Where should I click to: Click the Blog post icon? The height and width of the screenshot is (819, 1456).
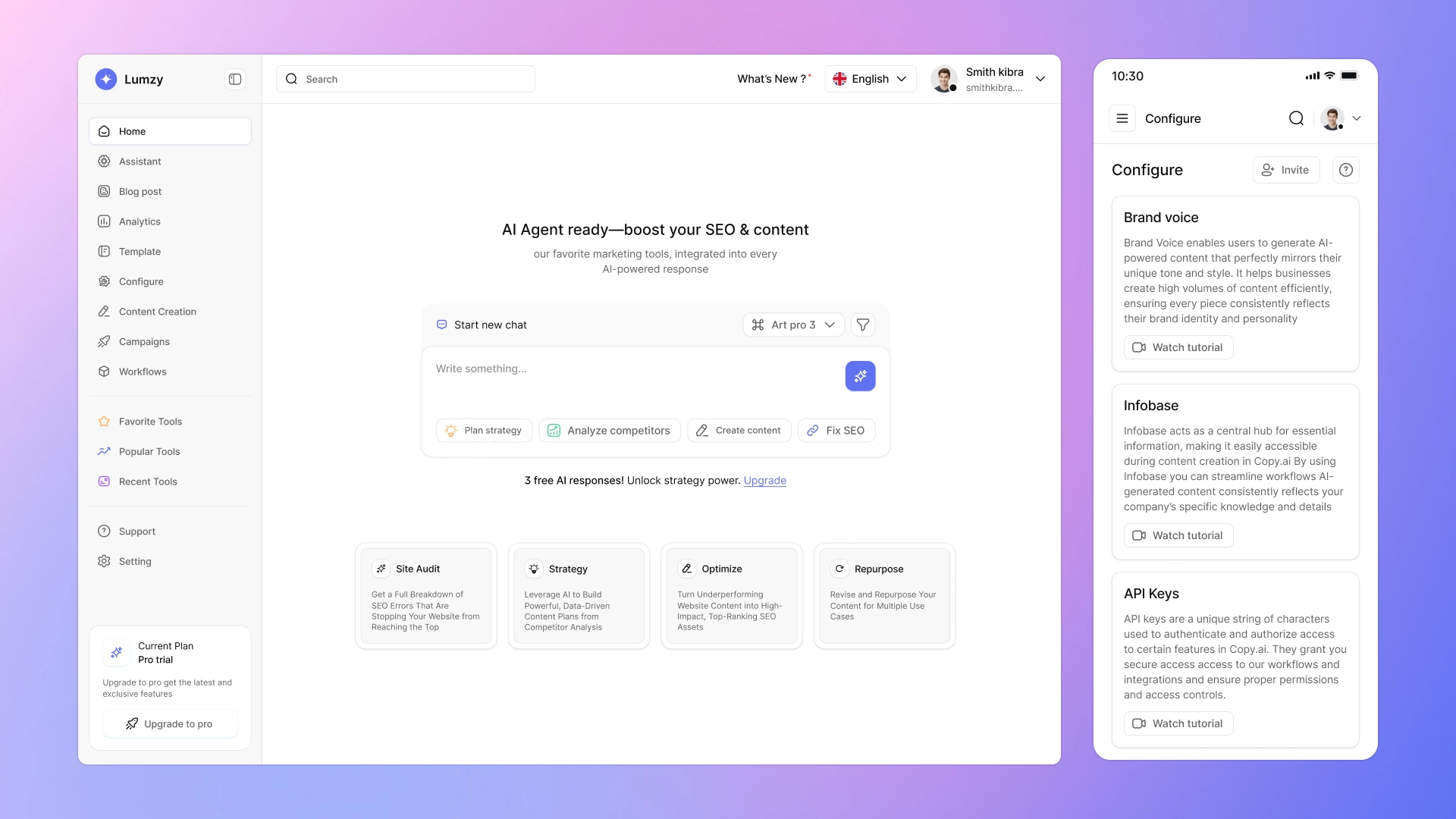tap(105, 191)
